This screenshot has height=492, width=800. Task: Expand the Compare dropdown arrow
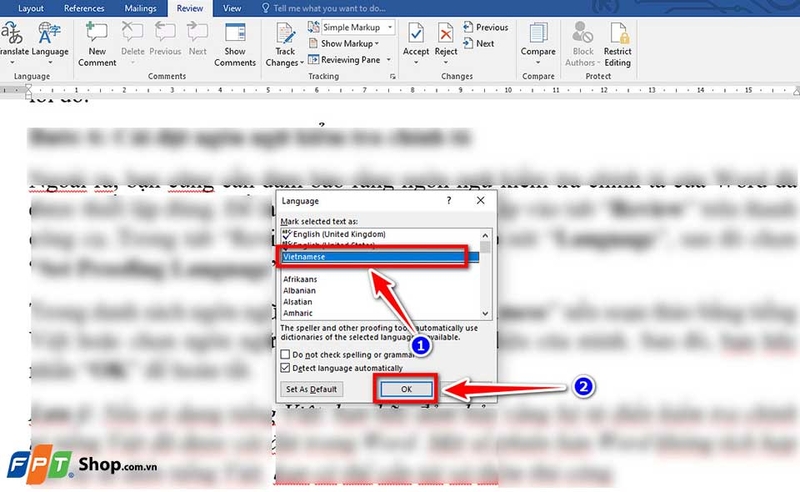point(538,62)
